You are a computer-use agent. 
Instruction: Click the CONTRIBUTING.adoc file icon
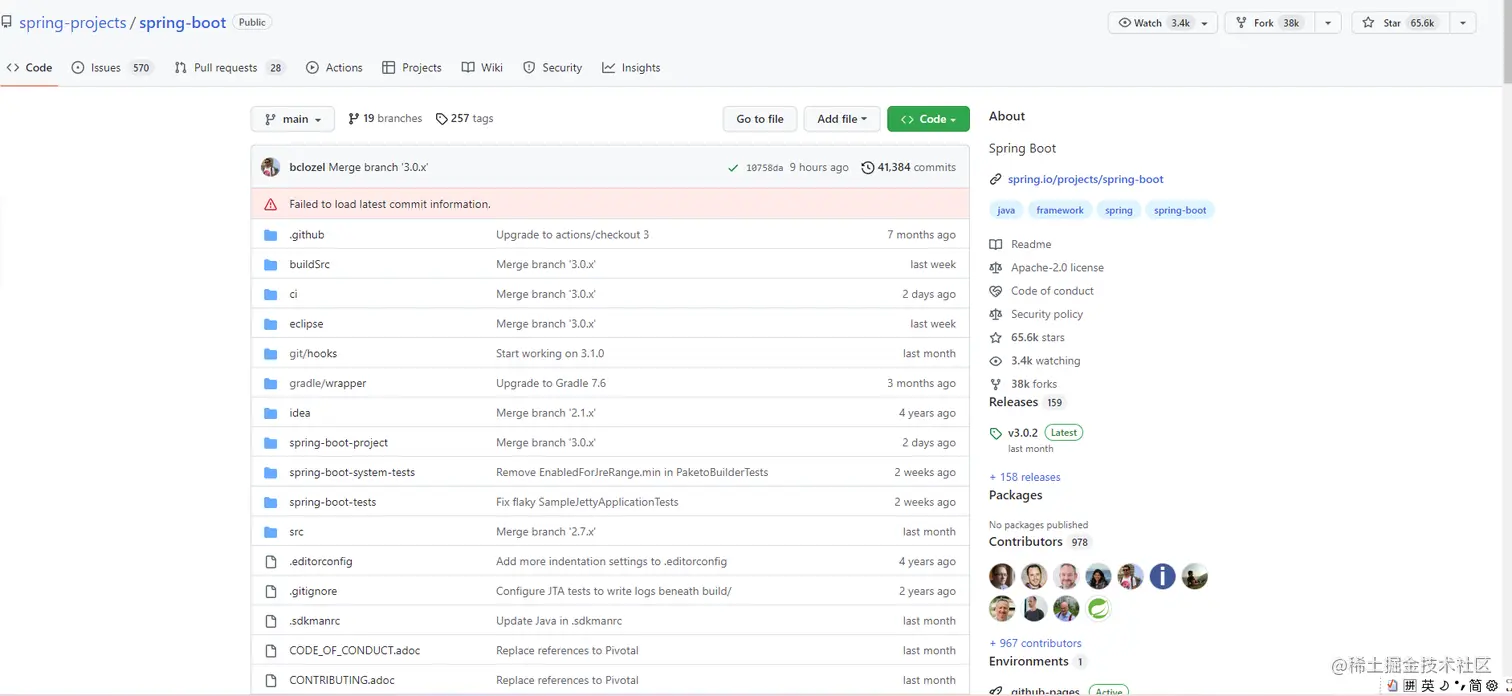(270, 680)
